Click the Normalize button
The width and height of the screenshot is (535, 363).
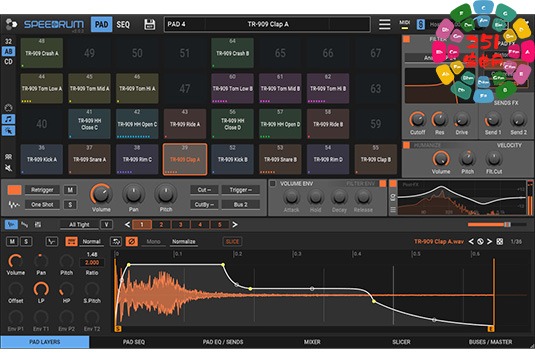click(x=184, y=242)
